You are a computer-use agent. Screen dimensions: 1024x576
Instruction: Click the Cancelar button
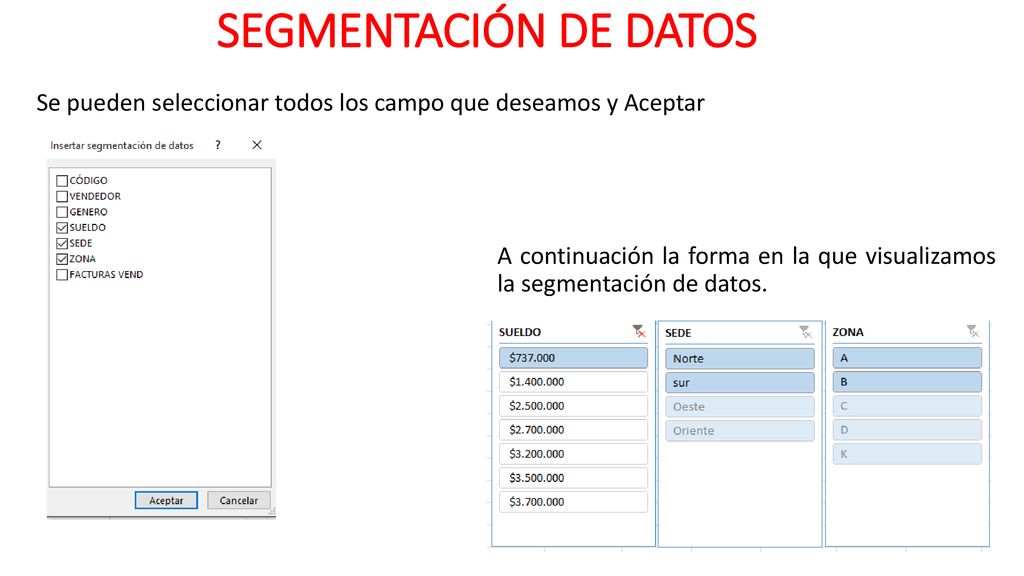(x=238, y=500)
